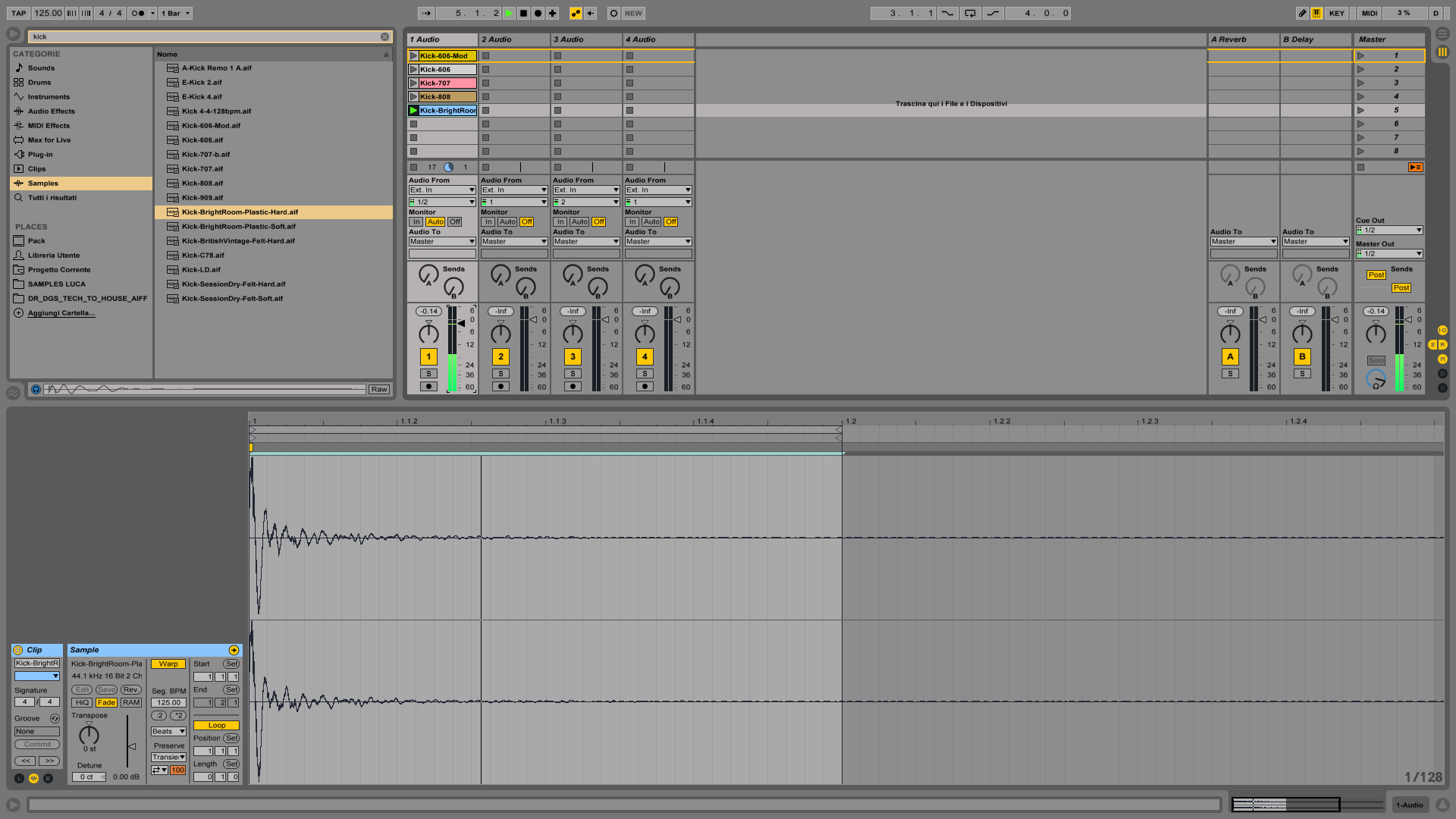
Task: Launch the Kick-606-Mod clip
Action: pyautogui.click(x=413, y=55)
